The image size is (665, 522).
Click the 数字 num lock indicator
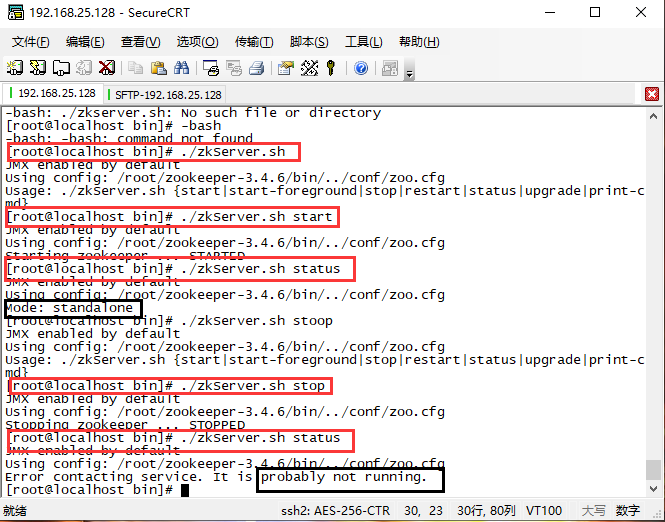[628, 511]
